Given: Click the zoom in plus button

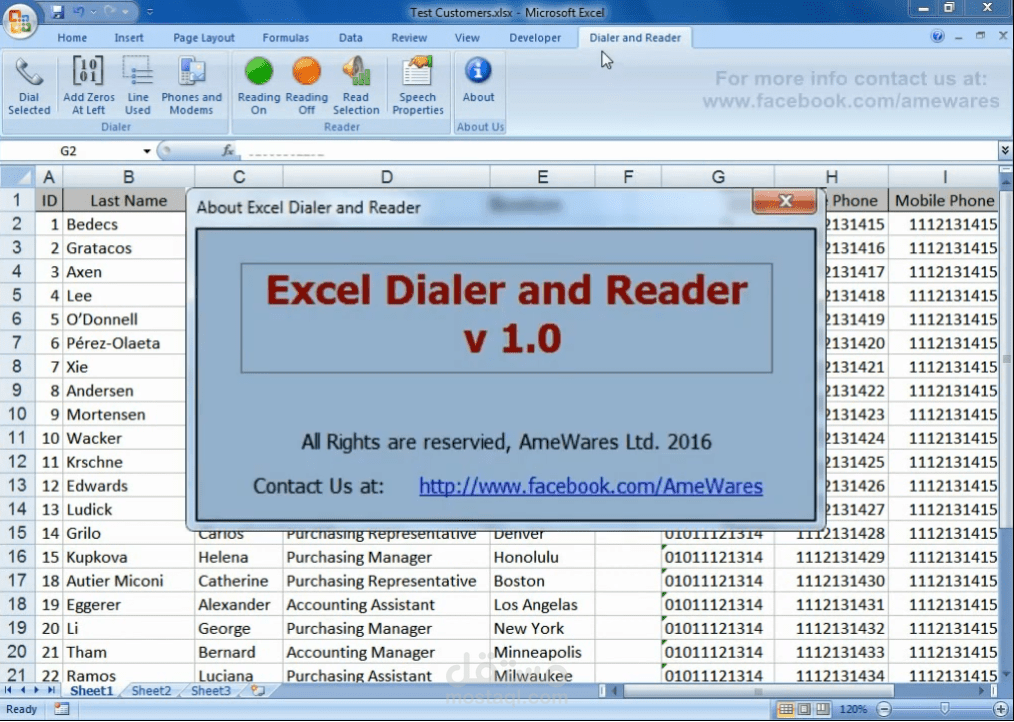Looking at the screenshot, I should [1000, 709].
